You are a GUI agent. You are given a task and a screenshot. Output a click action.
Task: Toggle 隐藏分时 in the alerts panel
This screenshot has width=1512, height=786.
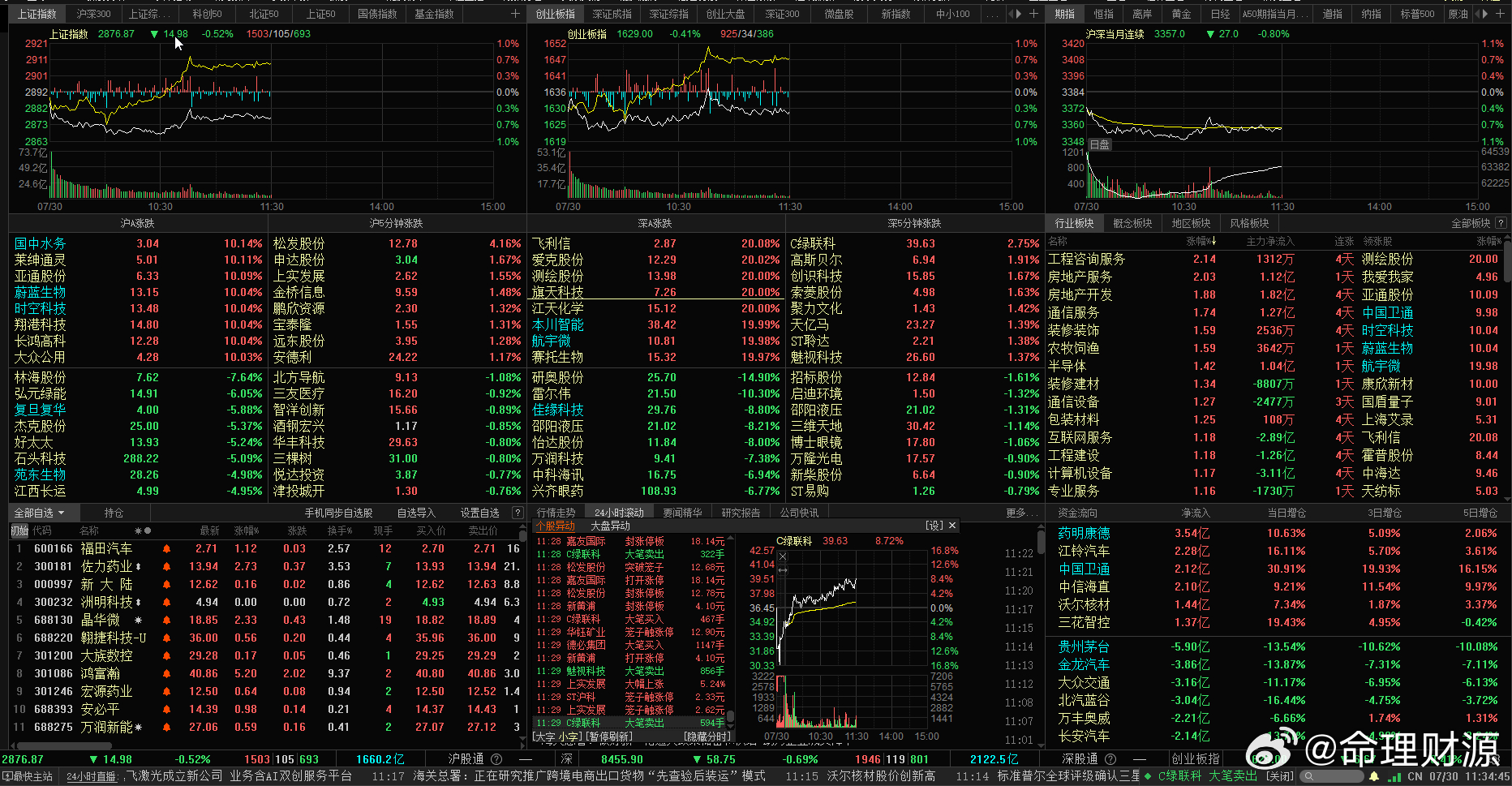(x=707, y=737)
